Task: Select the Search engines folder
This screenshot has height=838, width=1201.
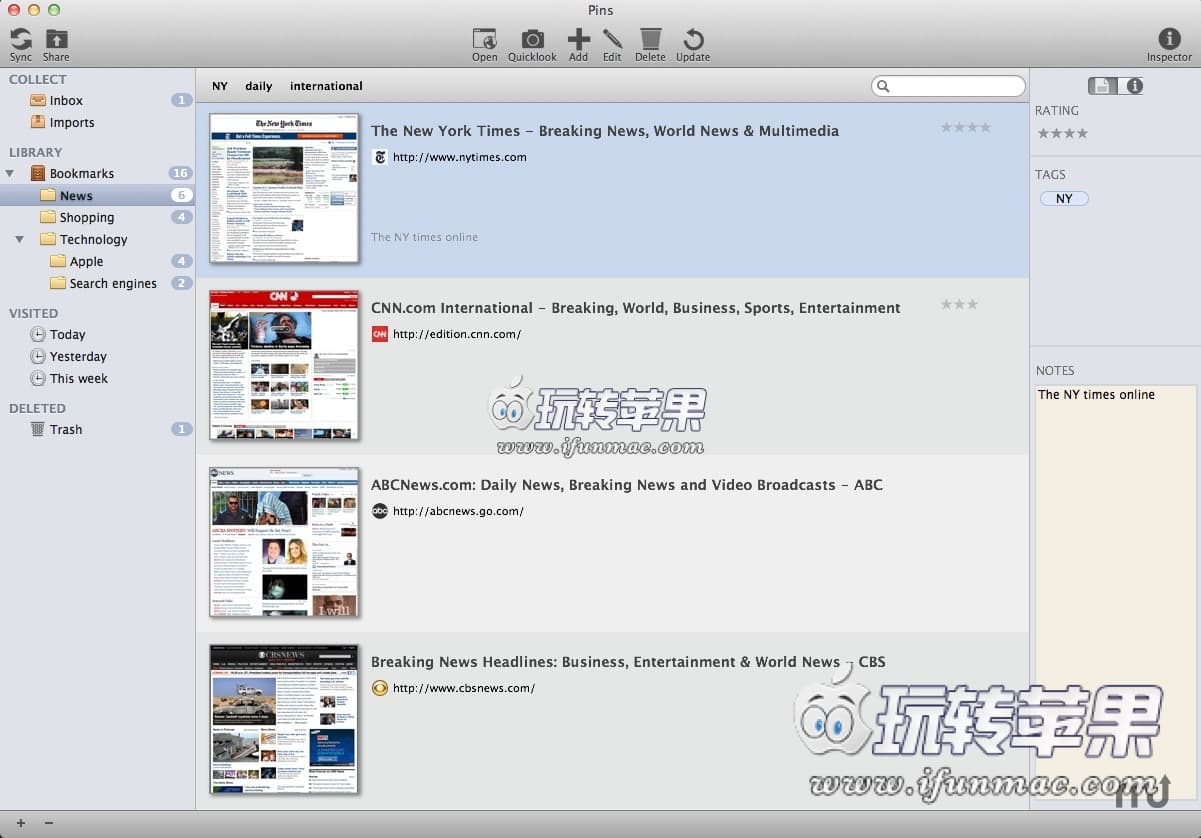Action: (97, 283)
